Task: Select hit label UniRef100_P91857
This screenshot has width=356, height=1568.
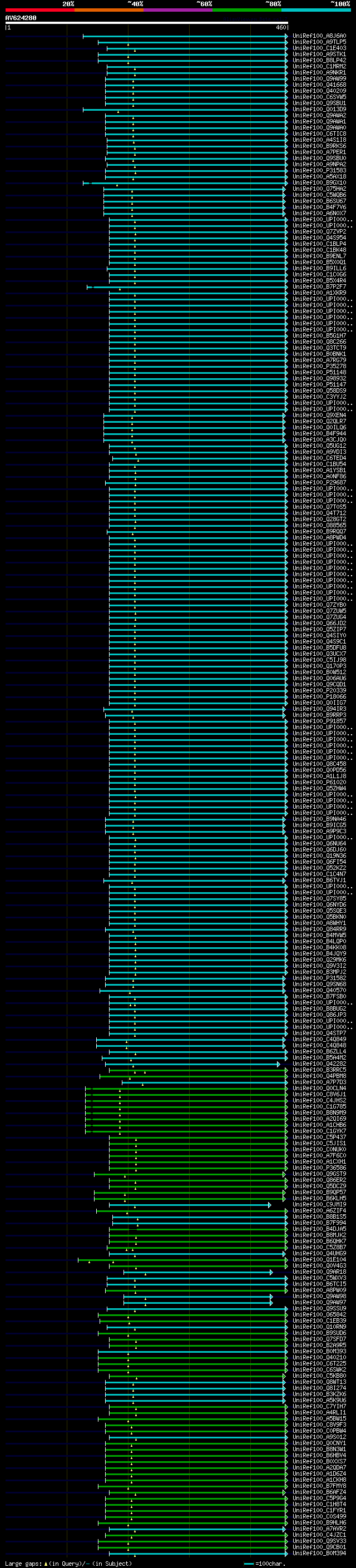Action: (319, 721)
